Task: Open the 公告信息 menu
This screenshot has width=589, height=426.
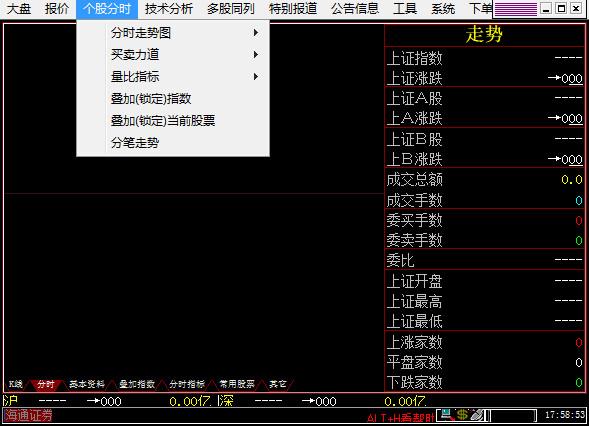Action: click(x=355, y=9)
